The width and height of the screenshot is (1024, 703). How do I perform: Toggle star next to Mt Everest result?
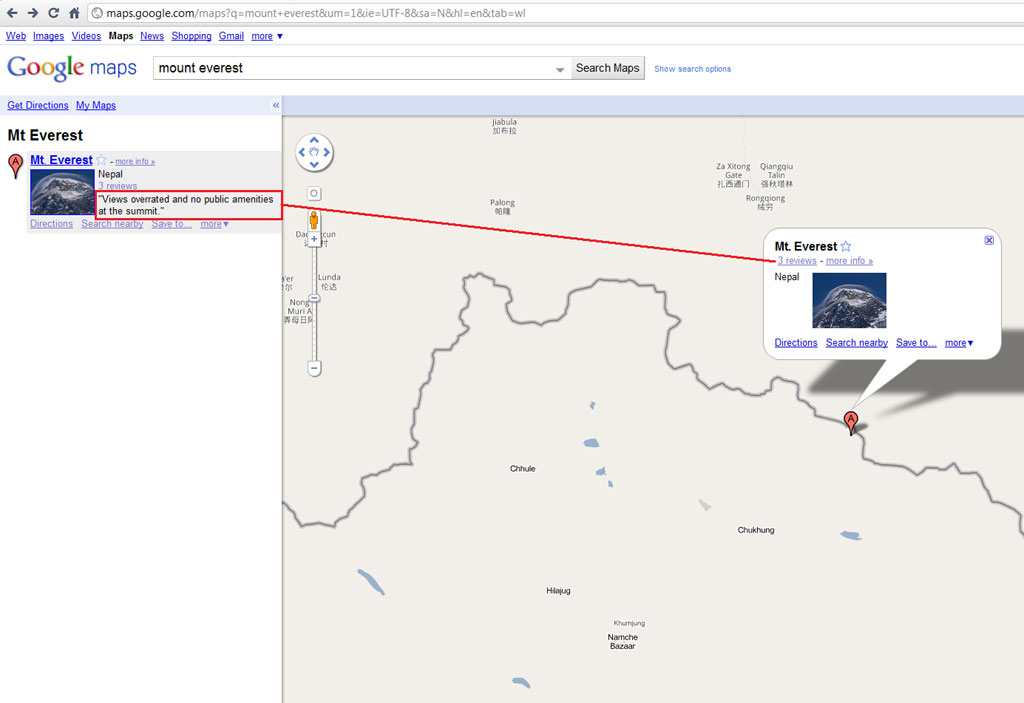click(101, 160)
